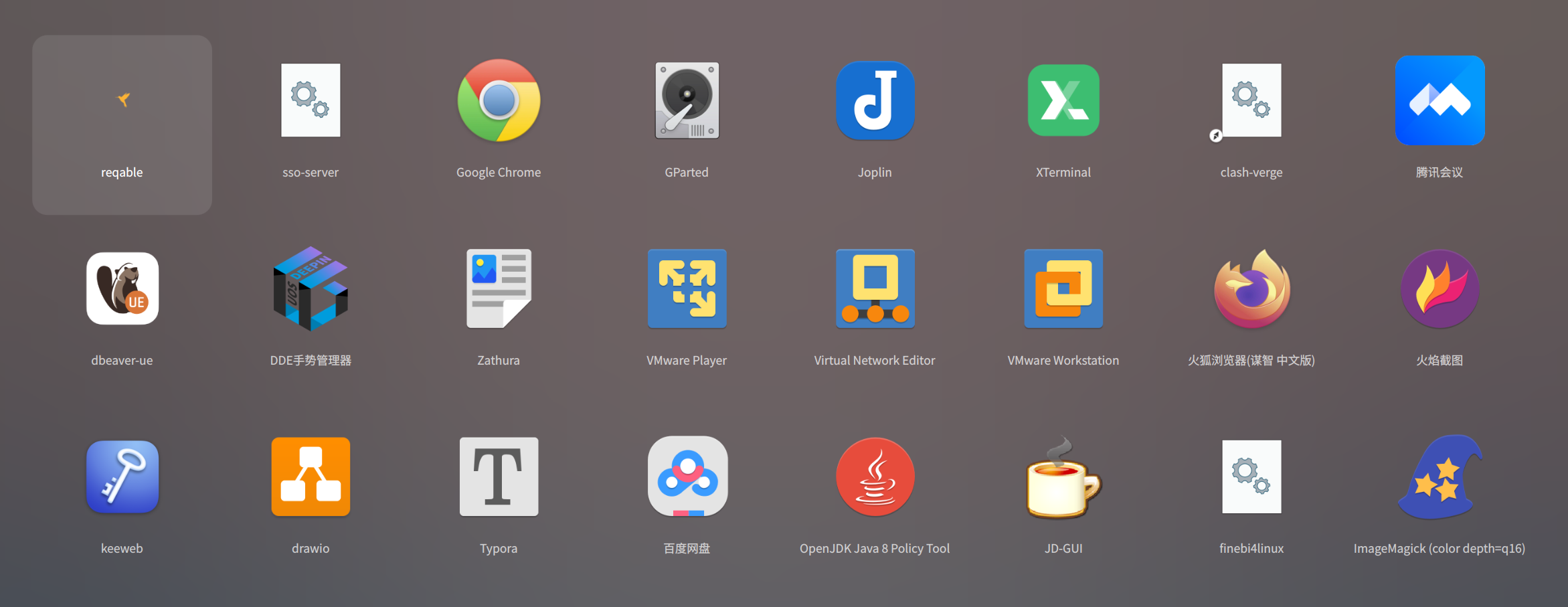Launch Tencent Meeting (腾讯会议) app

click(x=1440, y=101)
